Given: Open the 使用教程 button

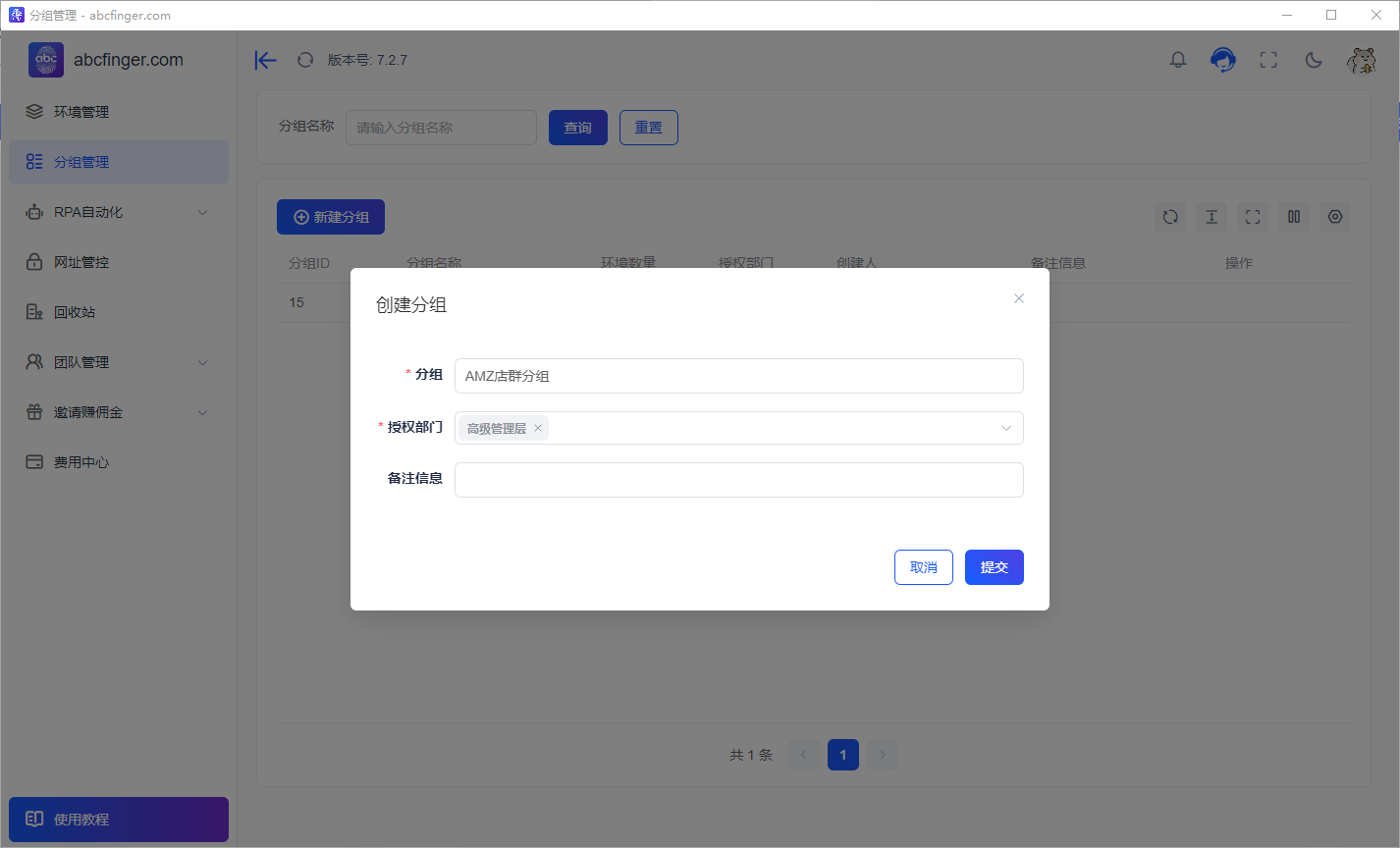Looking at the screenshot, I should coord(119,820).
